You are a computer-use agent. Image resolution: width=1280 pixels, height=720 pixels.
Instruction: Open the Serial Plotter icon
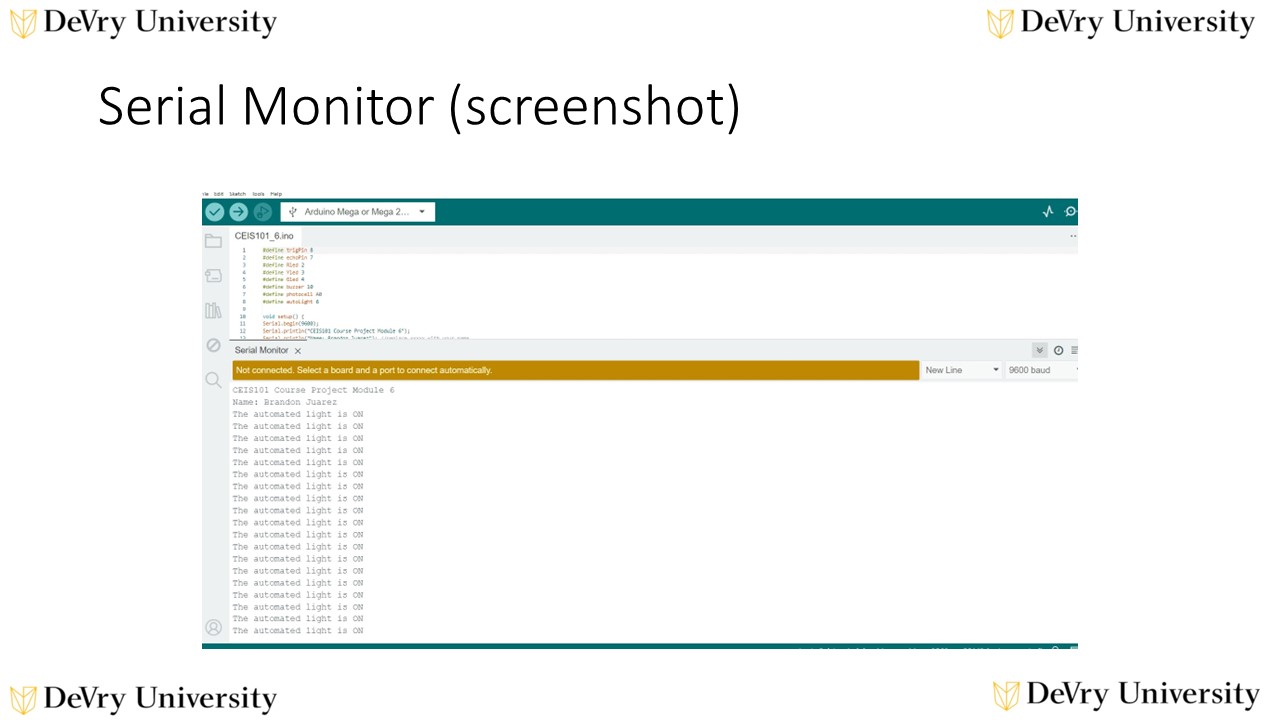(1048, 212)
